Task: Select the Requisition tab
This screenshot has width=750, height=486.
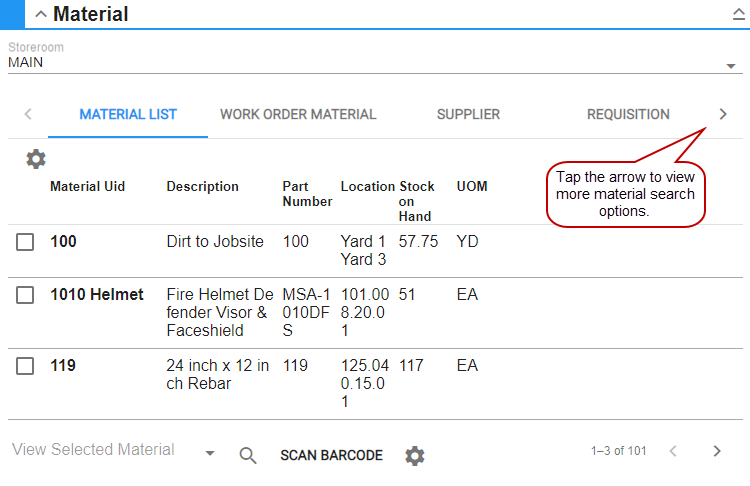Action: 628,114
